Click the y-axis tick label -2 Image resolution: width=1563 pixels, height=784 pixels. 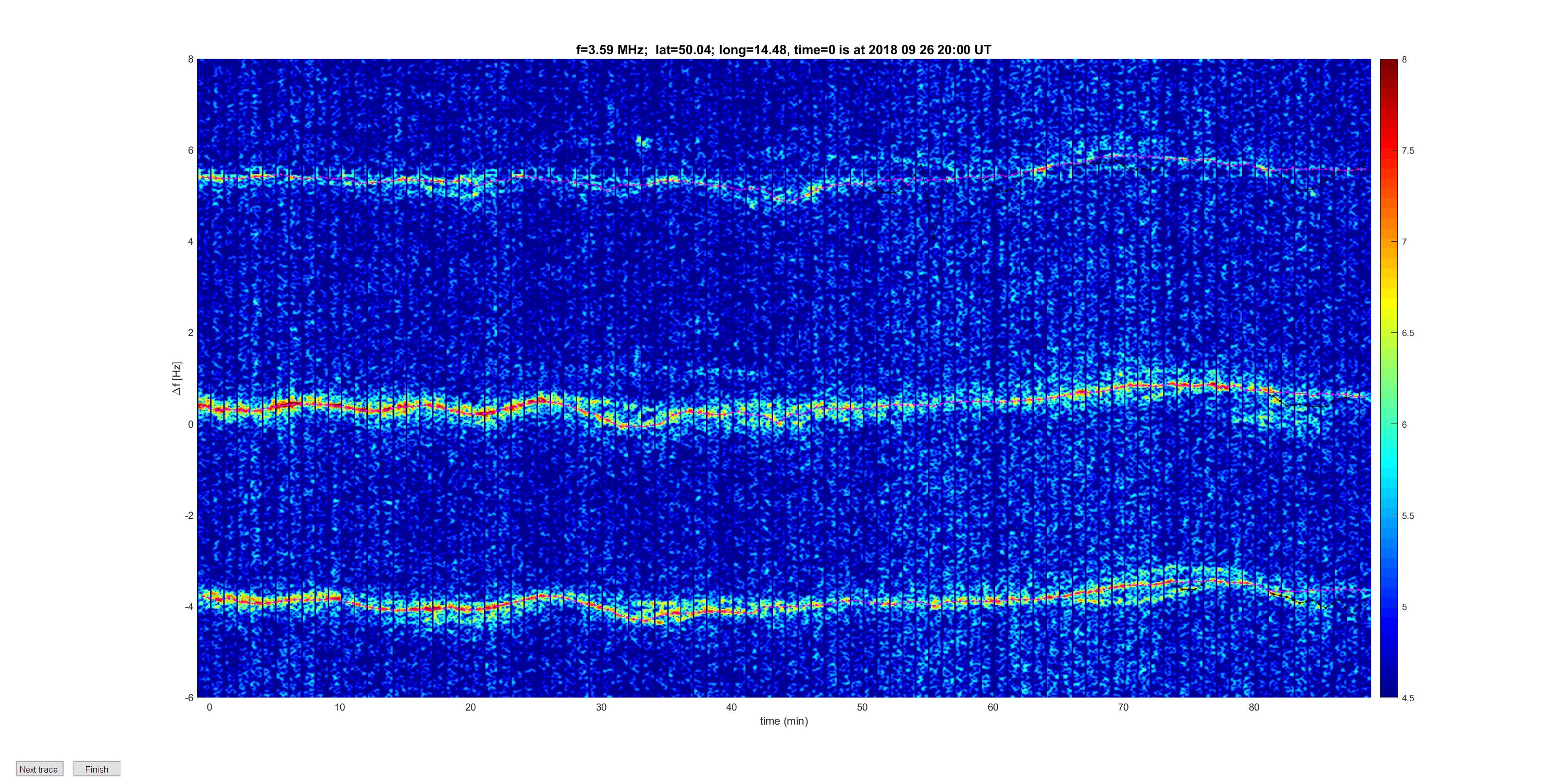tap(189, 516)
